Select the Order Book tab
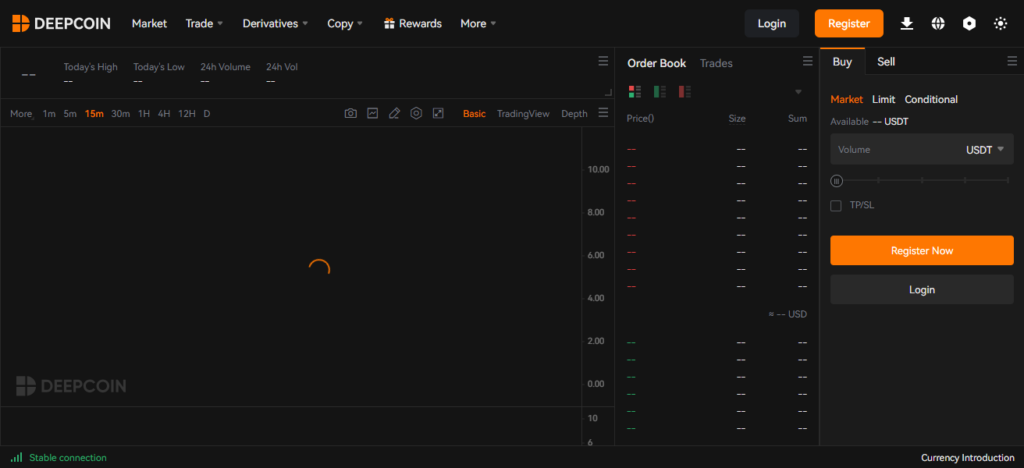The height and width of the screenshot is (468, 1024). pos(656,63)
